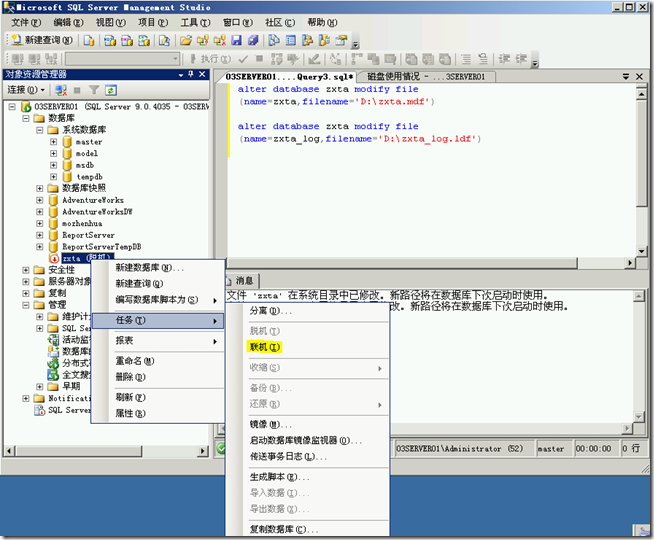This screenshot has height=540, width=654.
Task: Click the Increase Indent icon
Action: point(521,59)
